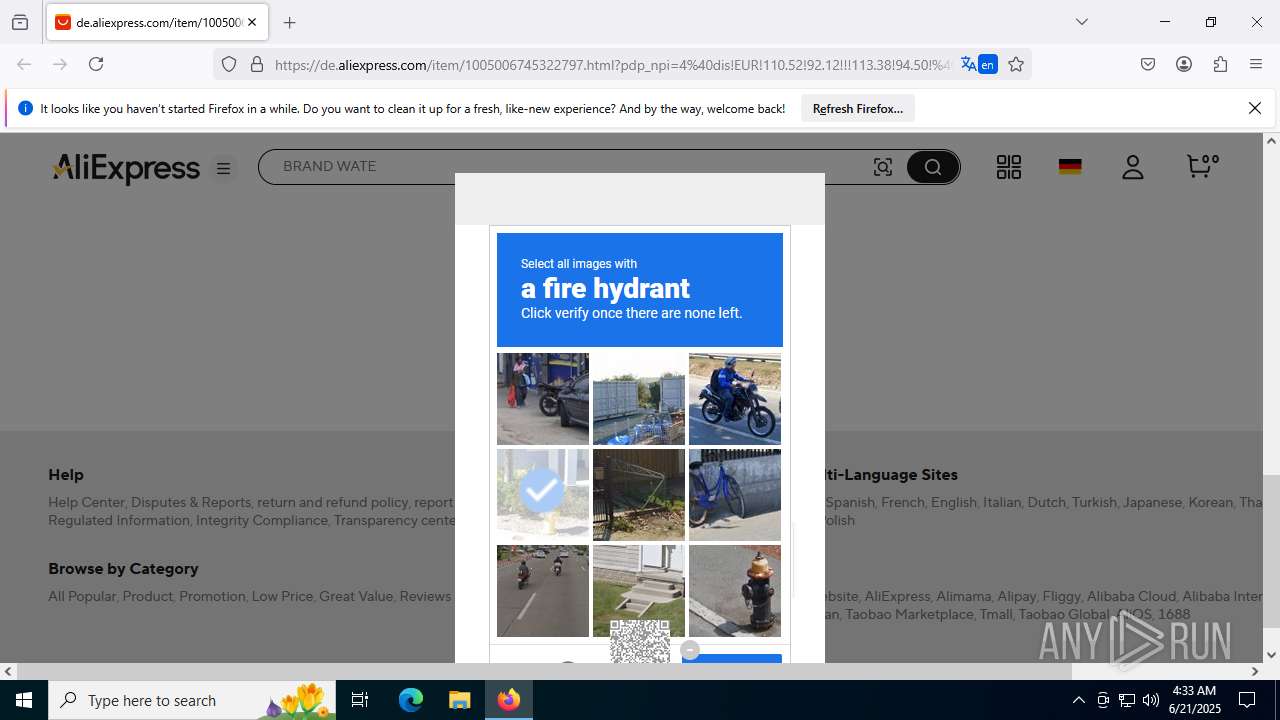Screen dimensions: 1280x720
Task: Open Task View from the taskbar
Action: (361, 700)
